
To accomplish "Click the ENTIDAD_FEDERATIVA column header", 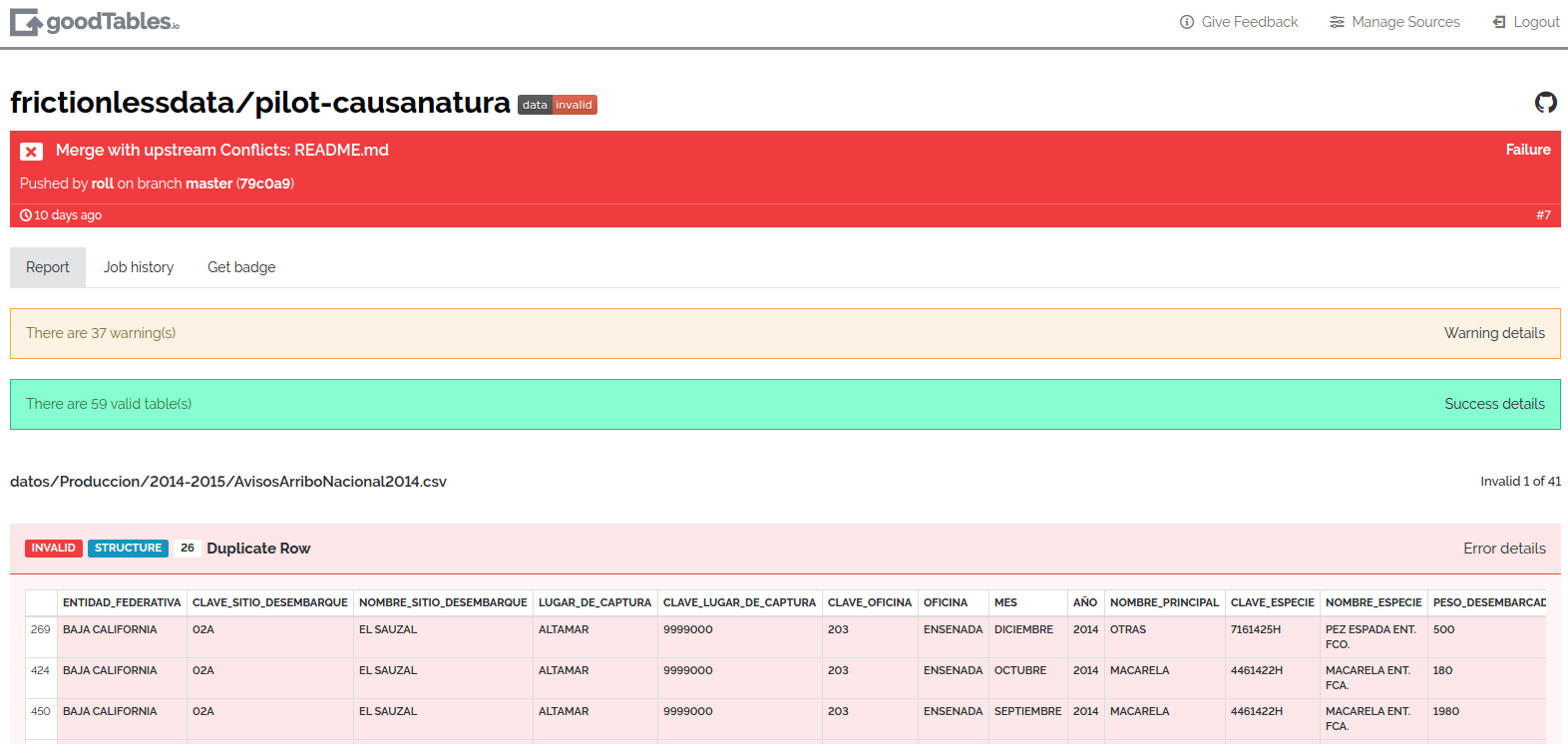I will [x=122, y=602].
